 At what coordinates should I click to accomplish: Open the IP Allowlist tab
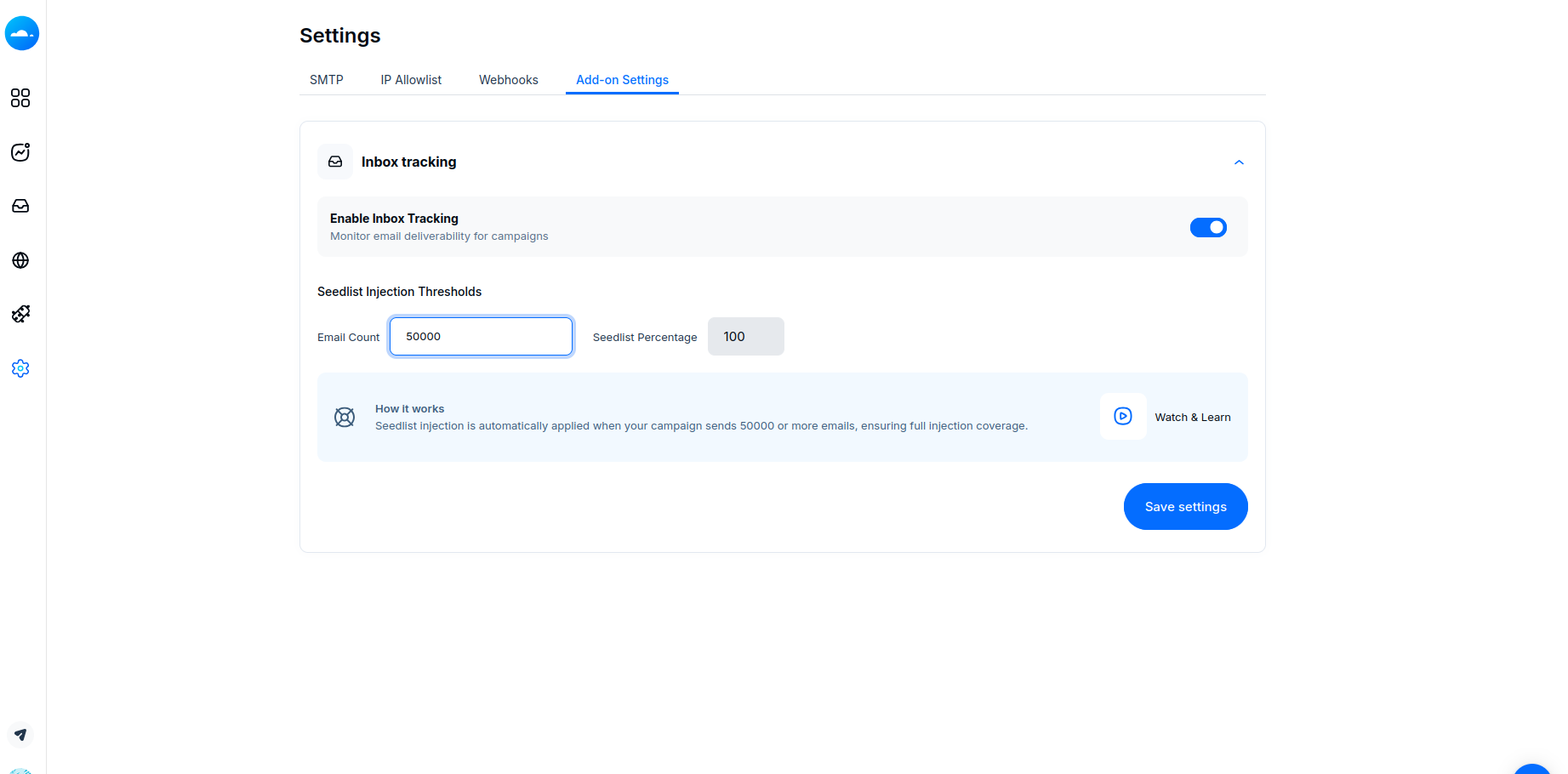[x=411, y=80]
